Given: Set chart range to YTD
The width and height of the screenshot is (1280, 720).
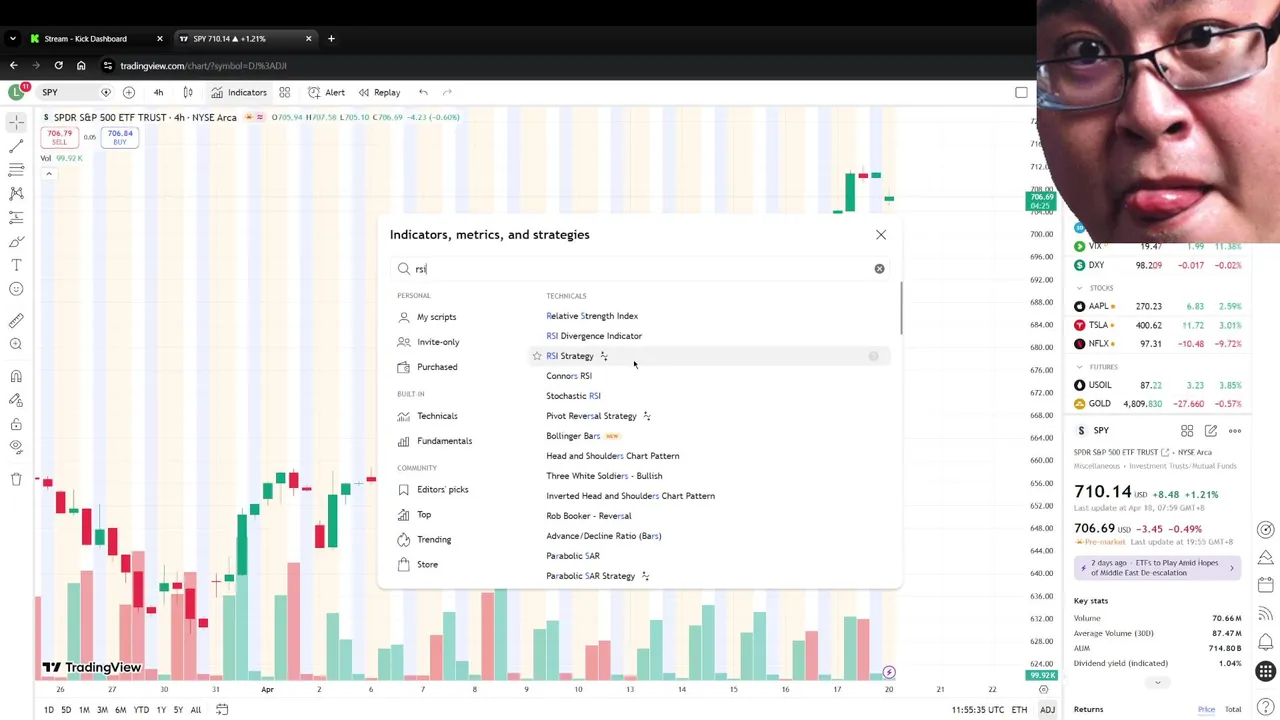Looking at the screenshot, I should (x=141, y=710).
